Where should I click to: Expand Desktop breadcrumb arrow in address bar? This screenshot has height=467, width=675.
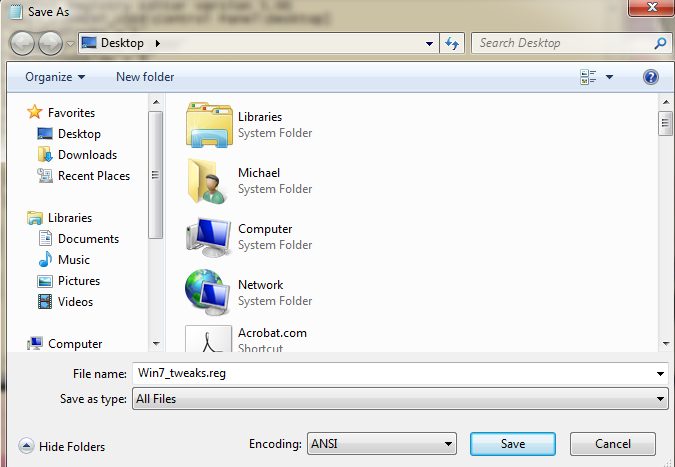[x=158, y=43]
